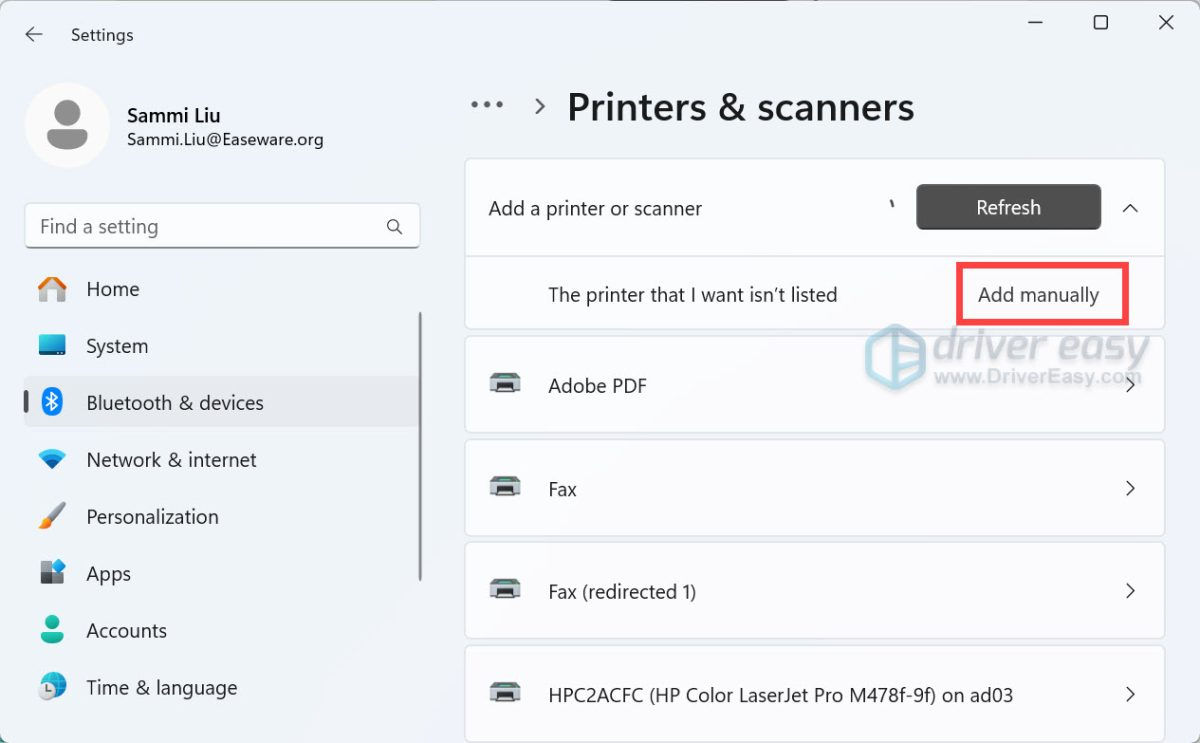
Task: Click Add manually link
Action: tap(1038, 295)
